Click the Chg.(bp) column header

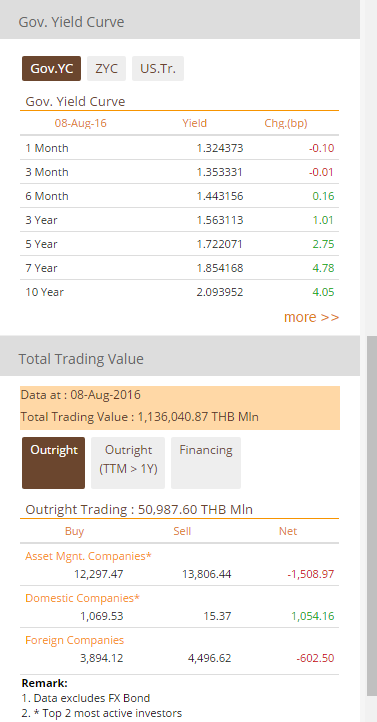click(286, 123)
